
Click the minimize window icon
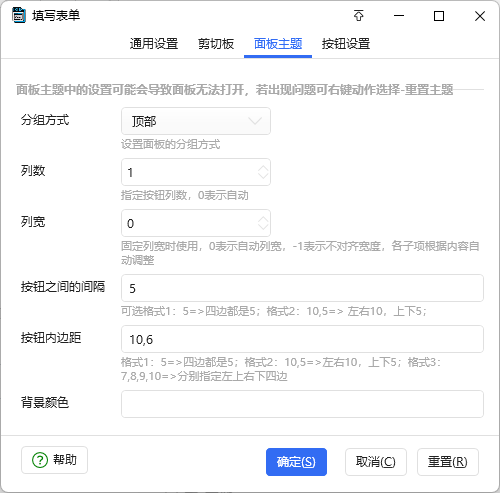click(399, 16)
